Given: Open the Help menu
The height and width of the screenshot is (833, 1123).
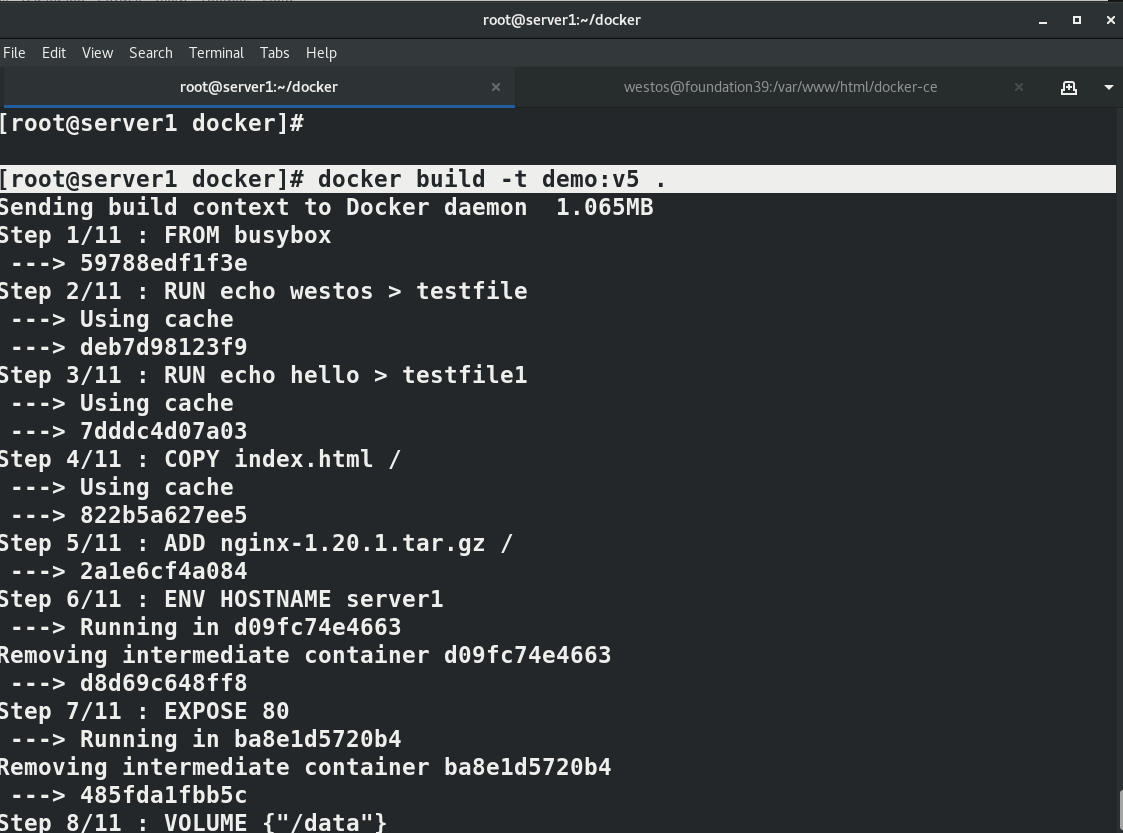Looking at the screenshot, I should pos(321,53).
